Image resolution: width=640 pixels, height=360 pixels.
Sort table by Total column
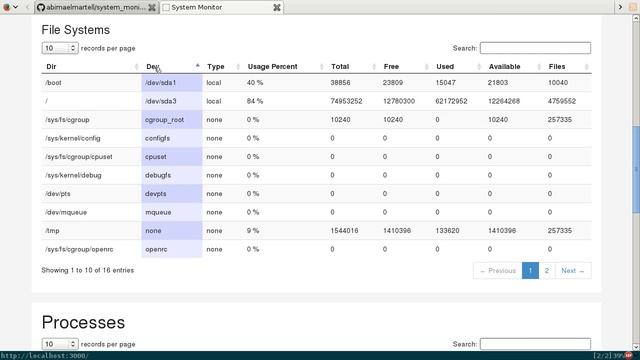point(353,67)
